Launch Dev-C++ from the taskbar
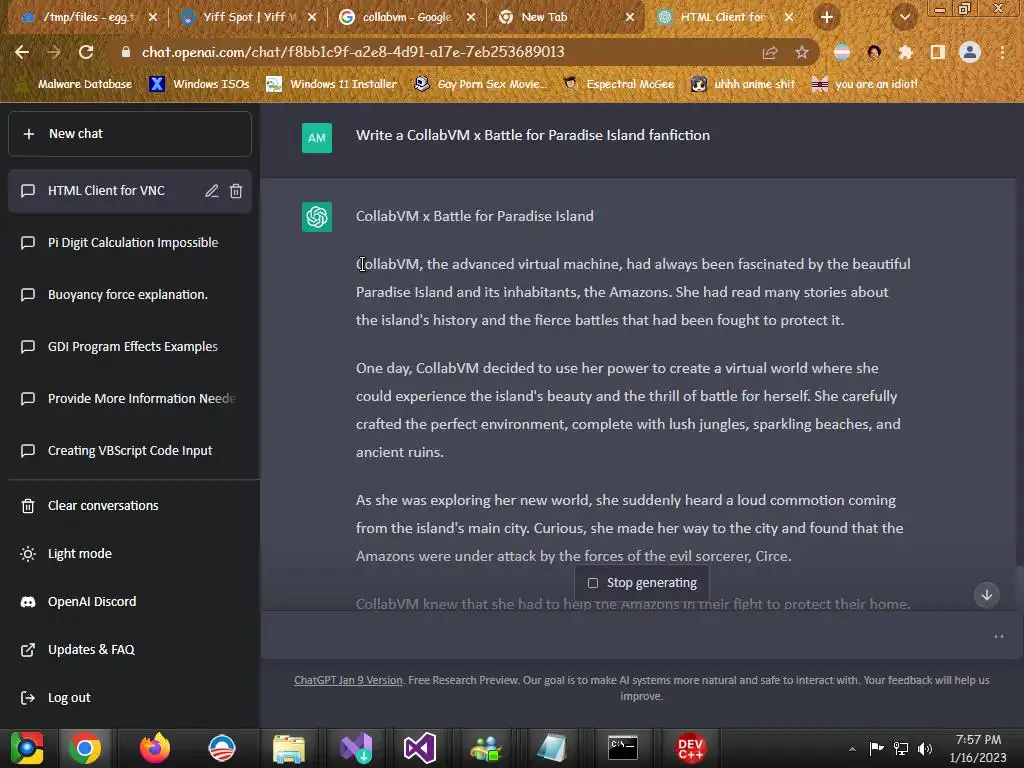The width and height of the screenshot is (1024, 768). (x=690, y=748)
